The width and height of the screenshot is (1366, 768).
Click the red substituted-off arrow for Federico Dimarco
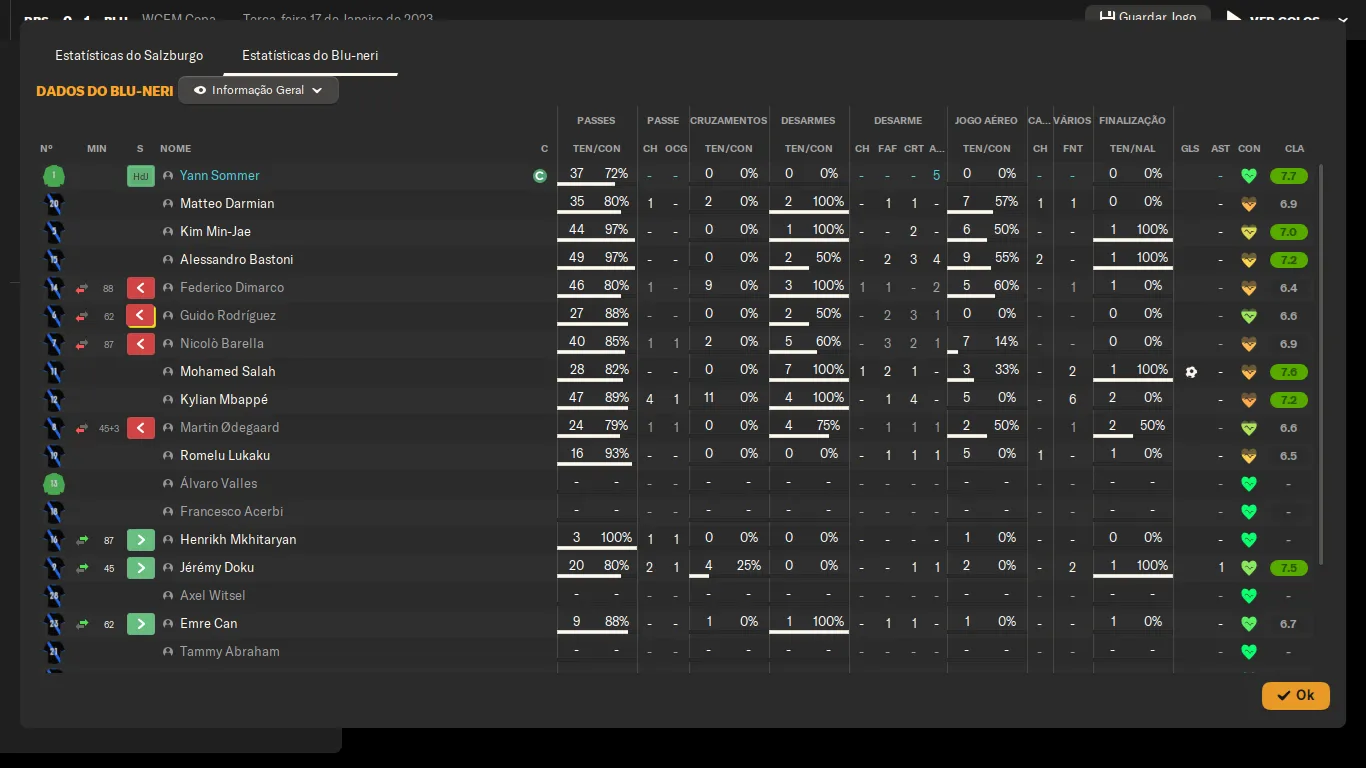coord(140,288)
